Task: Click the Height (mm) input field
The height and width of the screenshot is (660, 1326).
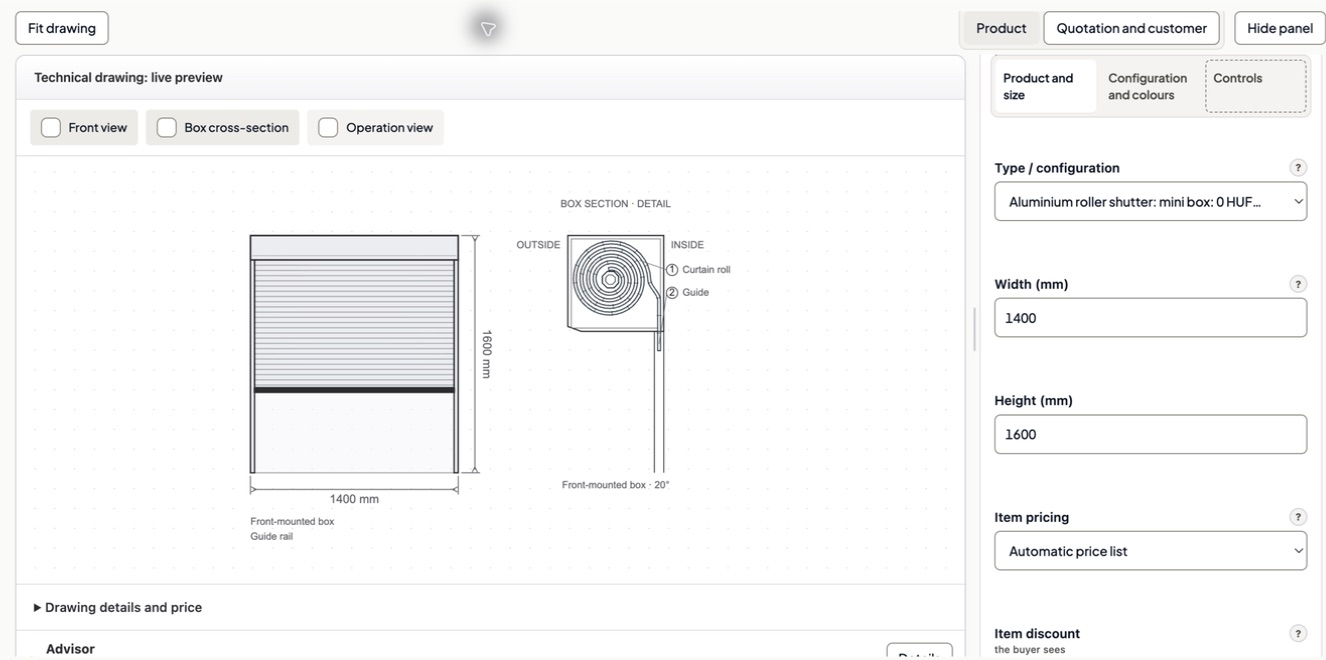Action: point(1150,434)
